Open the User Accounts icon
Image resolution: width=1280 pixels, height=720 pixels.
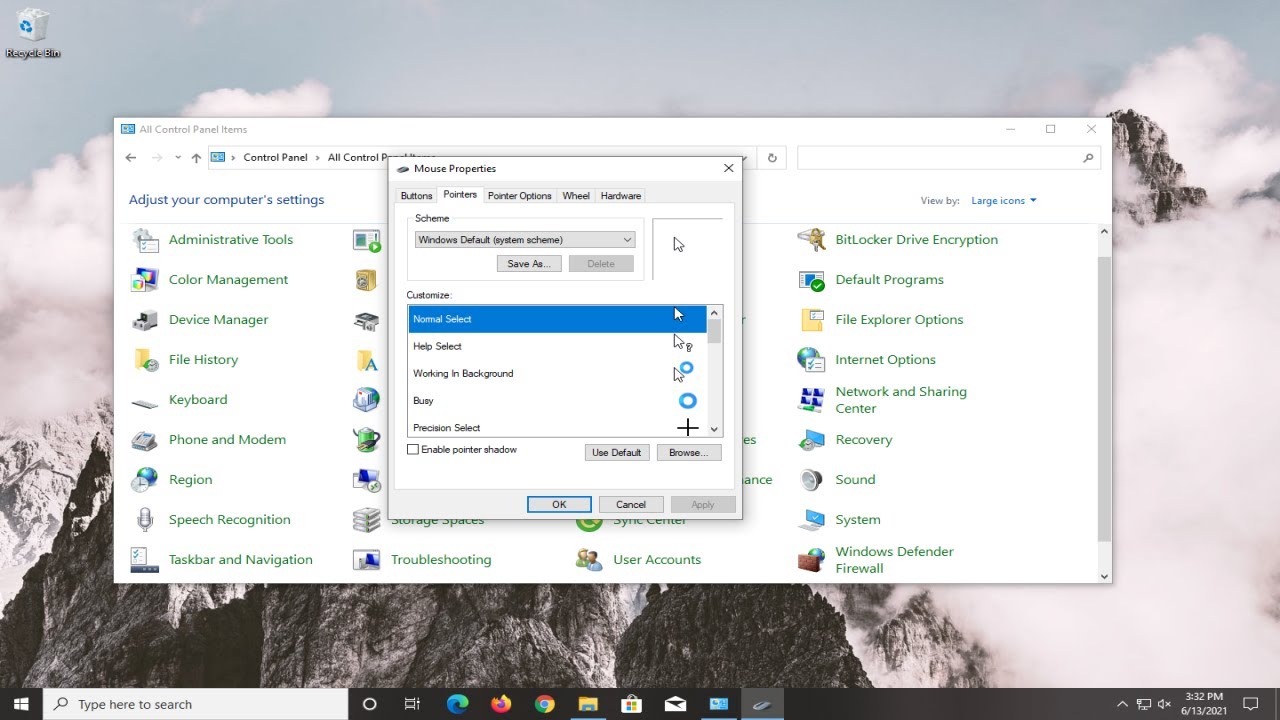(x=589, y=560)
